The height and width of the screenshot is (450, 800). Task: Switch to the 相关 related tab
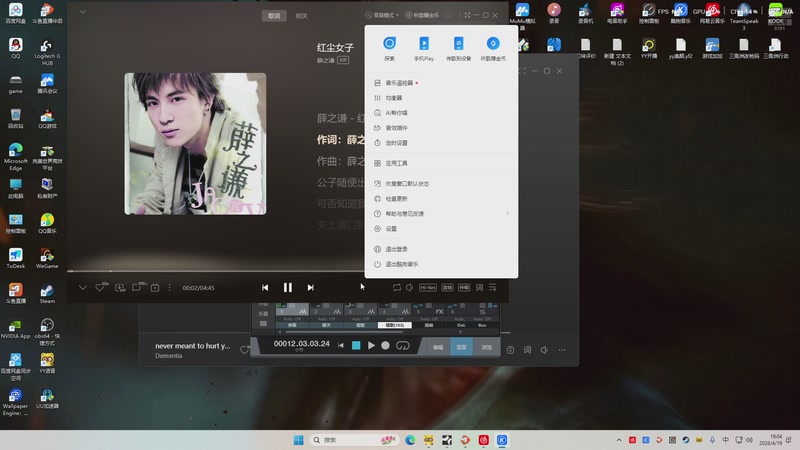[x=302, y=16]
